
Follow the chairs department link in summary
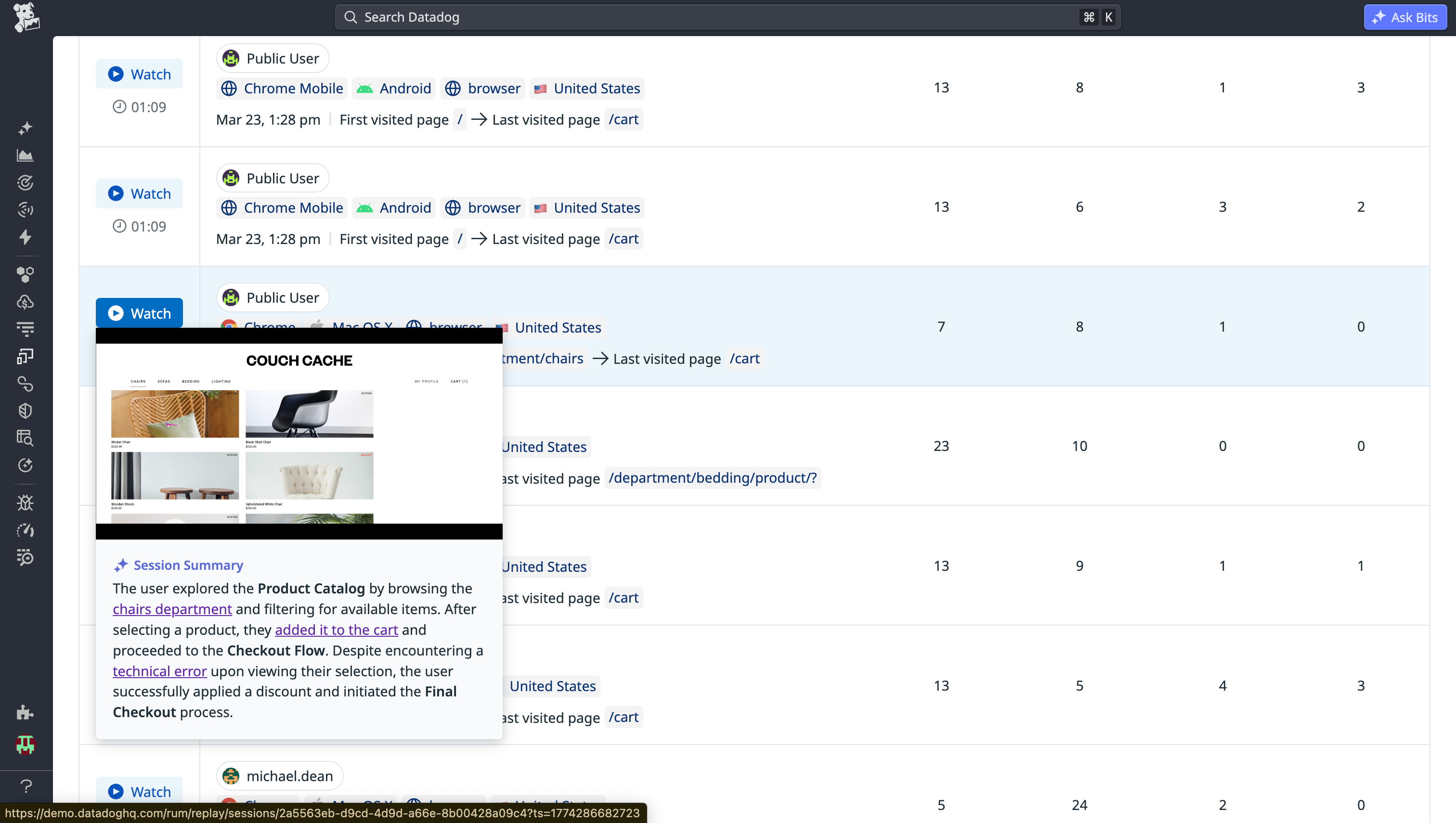point(172,609)
